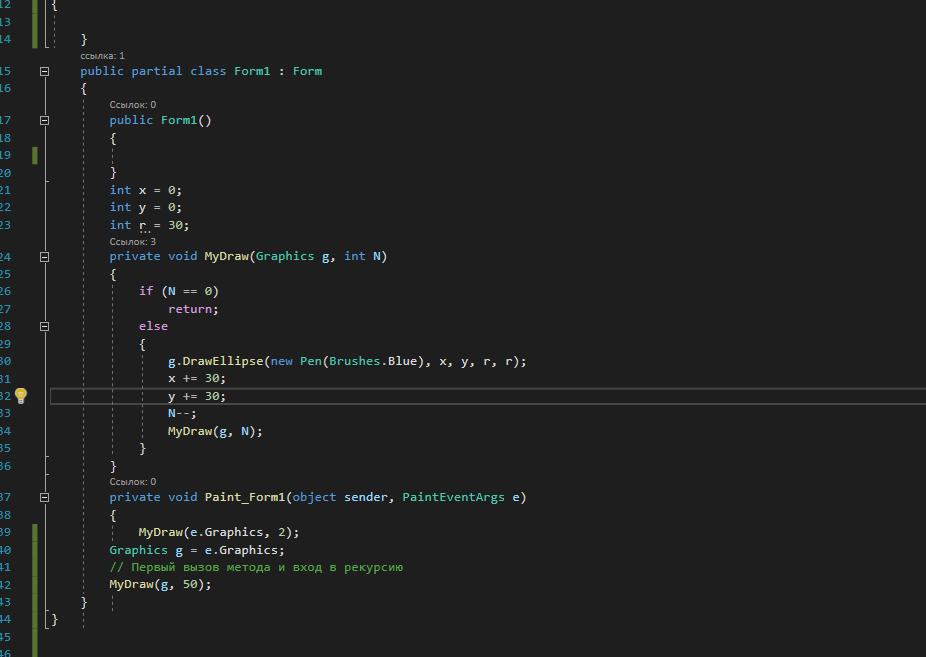This screenshot has width=926, height=657.
Task: Collapse the MyDraw method block
Action: coord(44,257)
